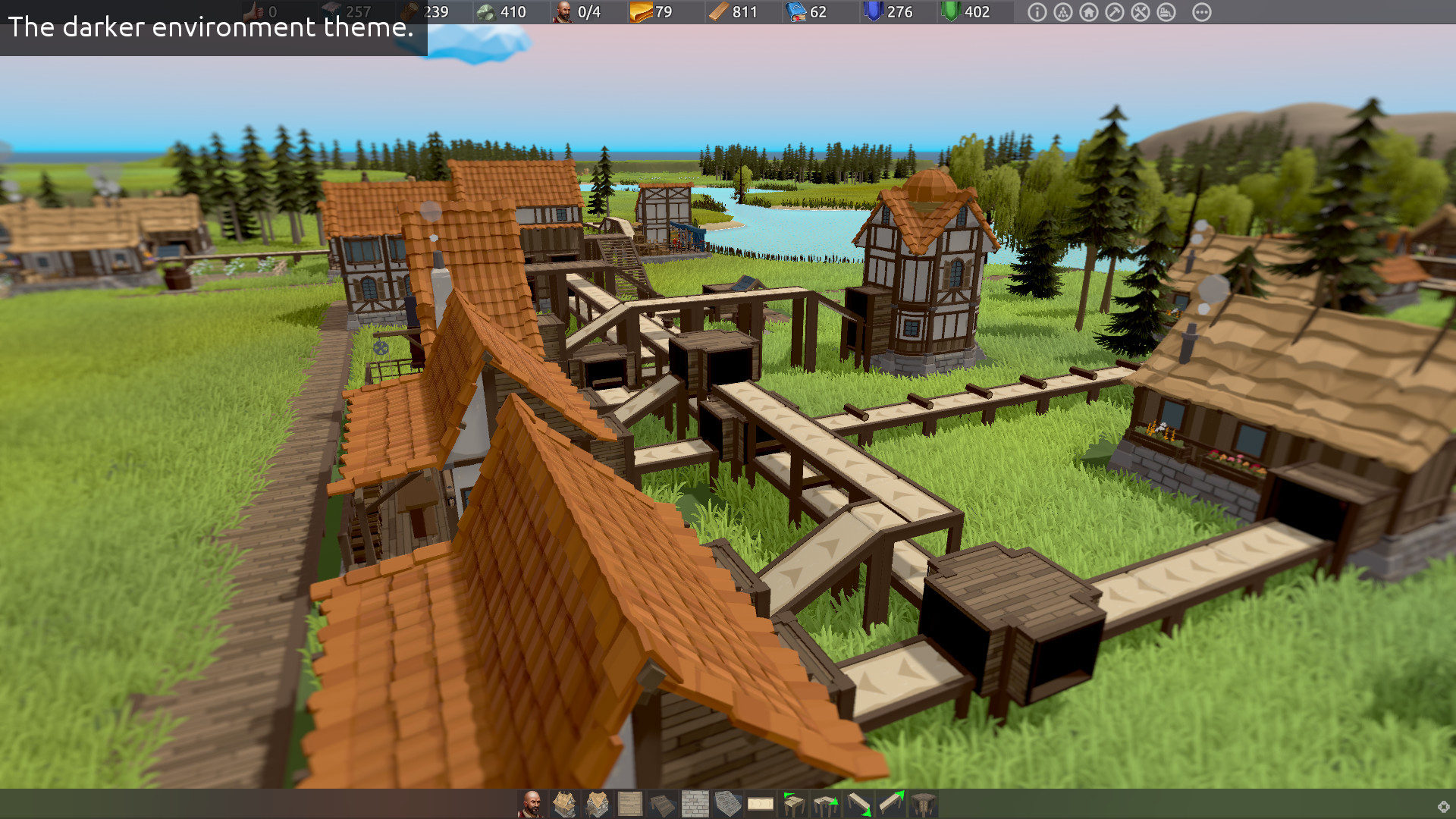Select the stone brick wall tile
The image size is (1456, 819).
(x=695, y=804)
